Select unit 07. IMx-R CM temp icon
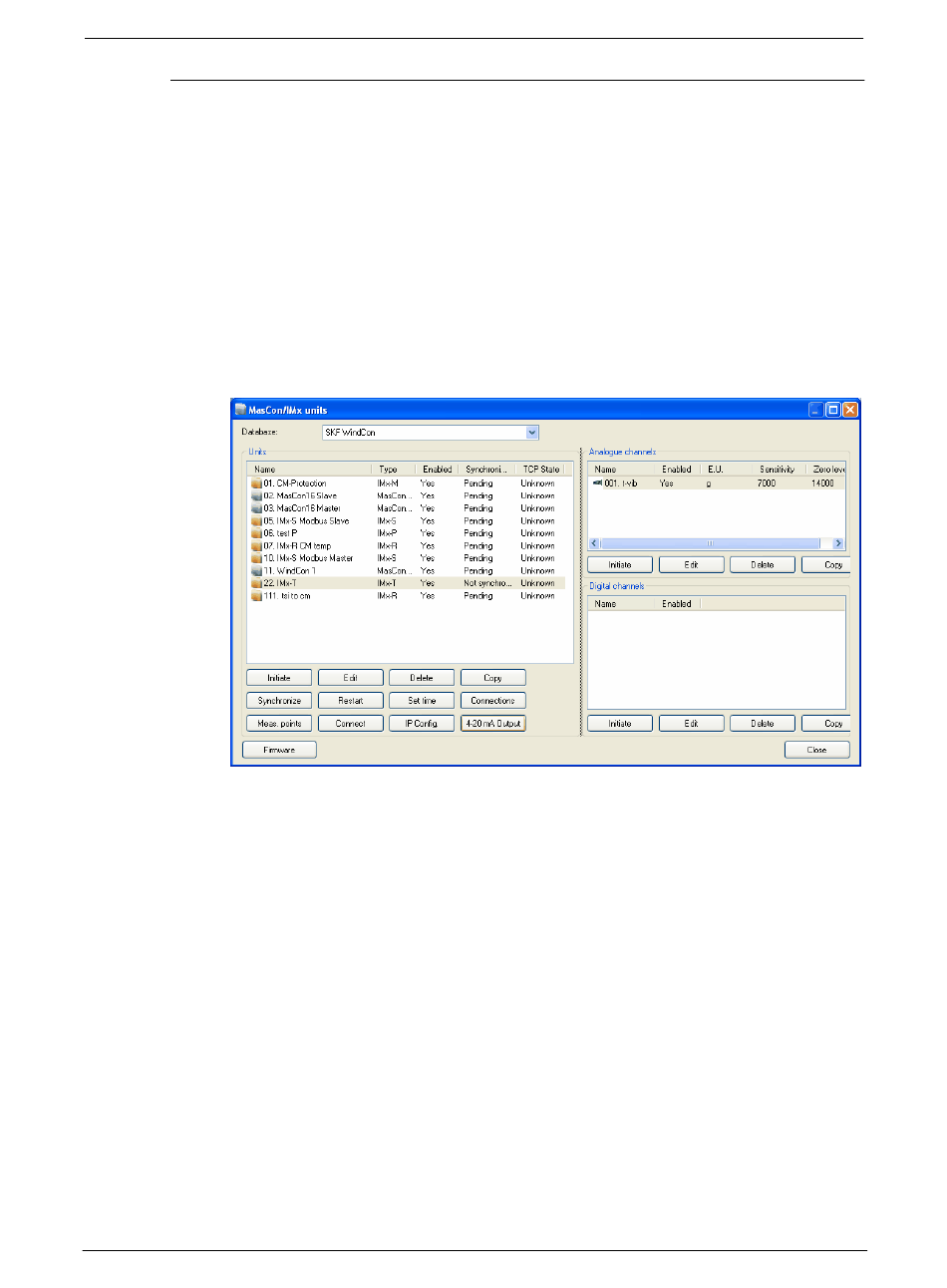This screenshot has height=1288, width=947. pyautogui.click(x=256, y=546)
